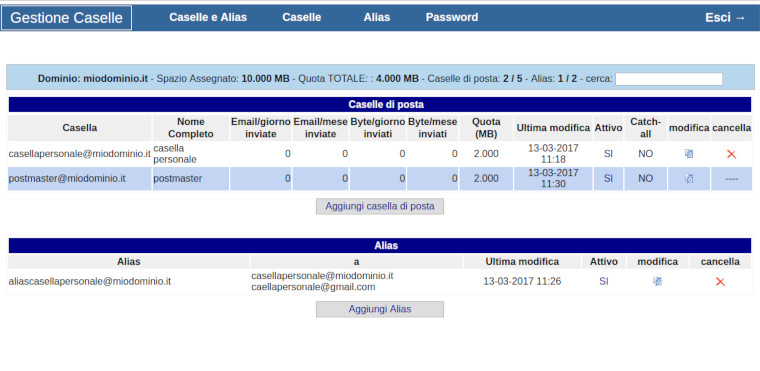Screen dimensions: 760x371
Task: Click the 13-03-2017 11:26 alias date
Action: point(522,281)
